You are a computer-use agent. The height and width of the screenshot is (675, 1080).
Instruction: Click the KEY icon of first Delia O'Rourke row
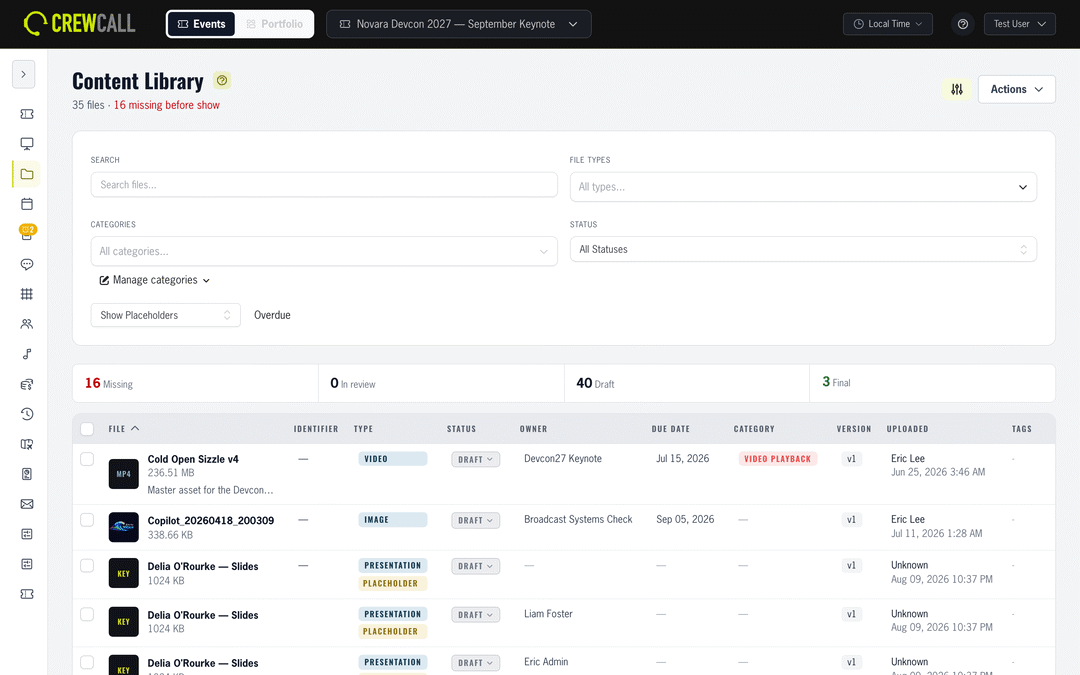pyautogui.click(x=123, y=573)
